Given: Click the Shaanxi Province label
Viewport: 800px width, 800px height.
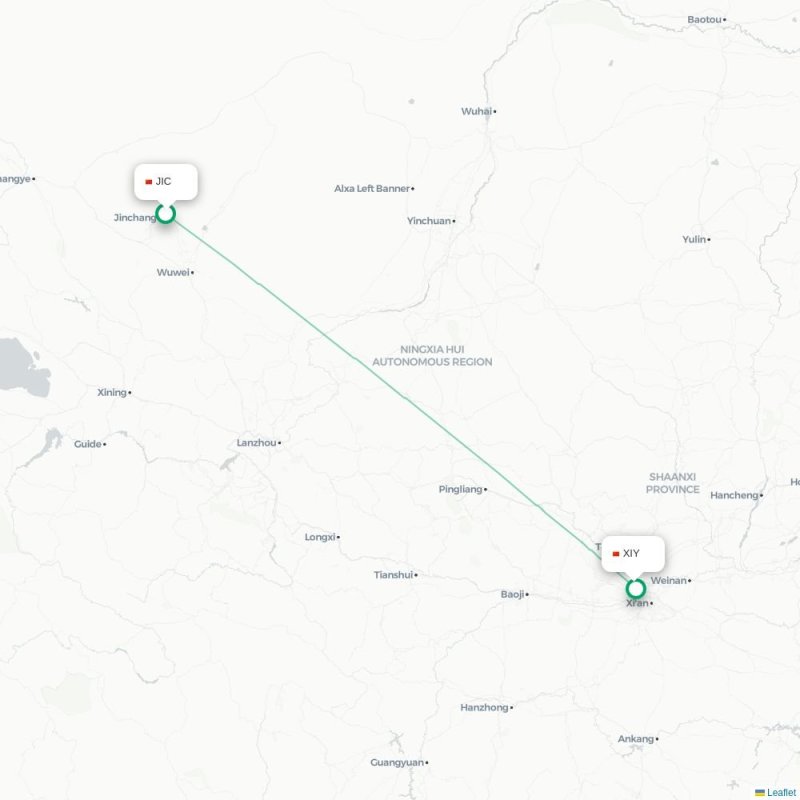Looking at the screenshot, I should [x=672, y=483].
